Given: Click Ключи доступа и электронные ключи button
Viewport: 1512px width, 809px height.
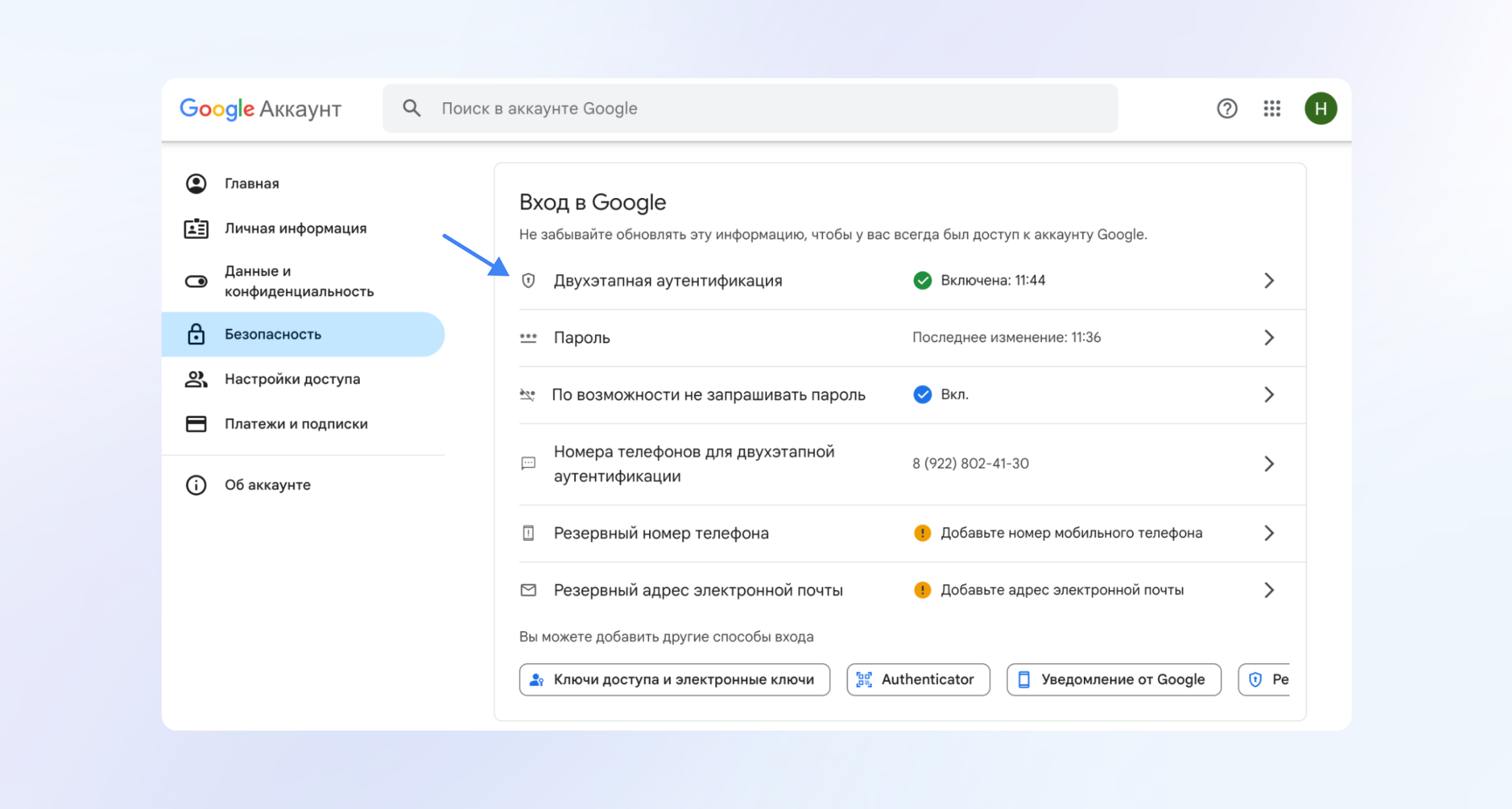Looking at the screenshot, I should click(675, 679).
